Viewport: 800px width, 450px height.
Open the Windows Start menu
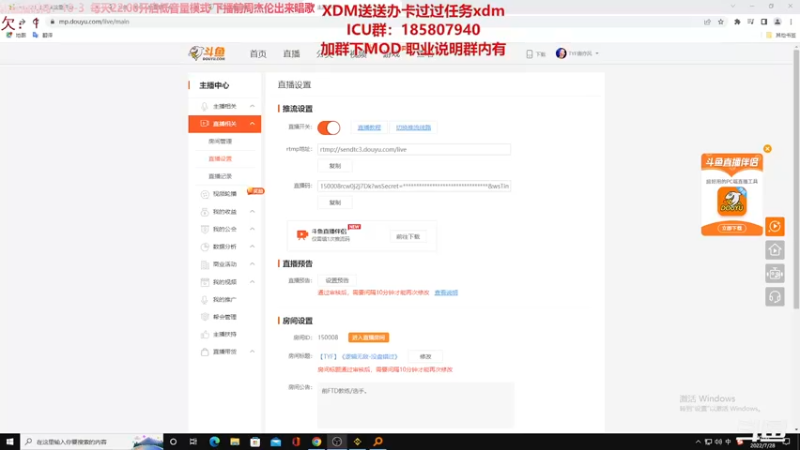coord(10,442)
